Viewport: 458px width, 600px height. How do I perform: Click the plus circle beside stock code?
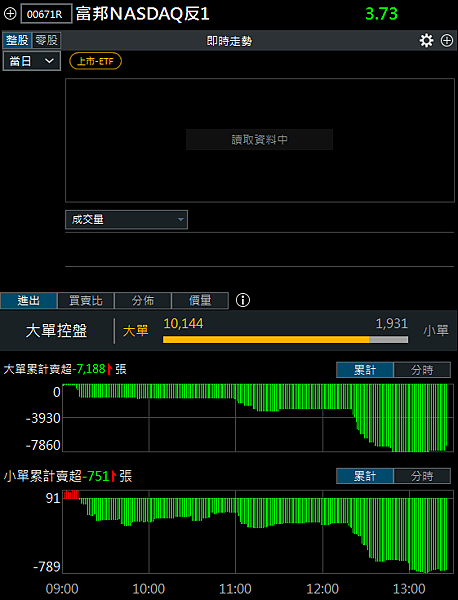coord(10,14)
